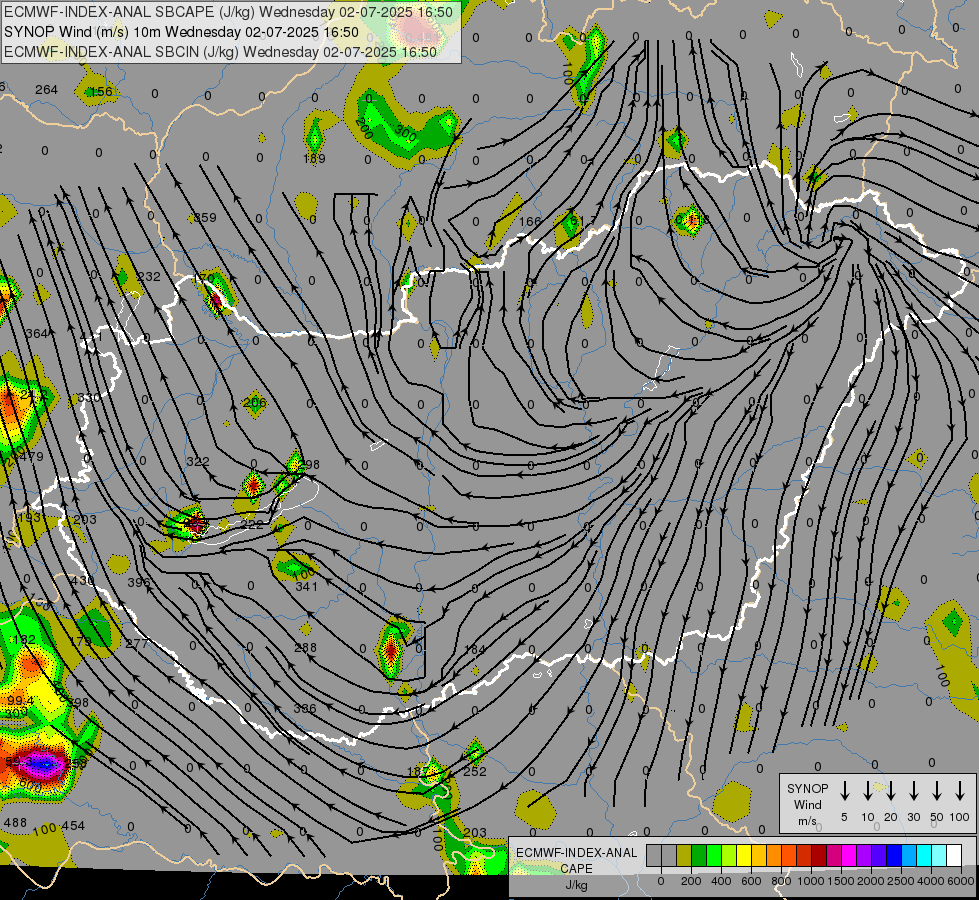Click the 288 value on the map
The image size is (979, 900).
305,648
